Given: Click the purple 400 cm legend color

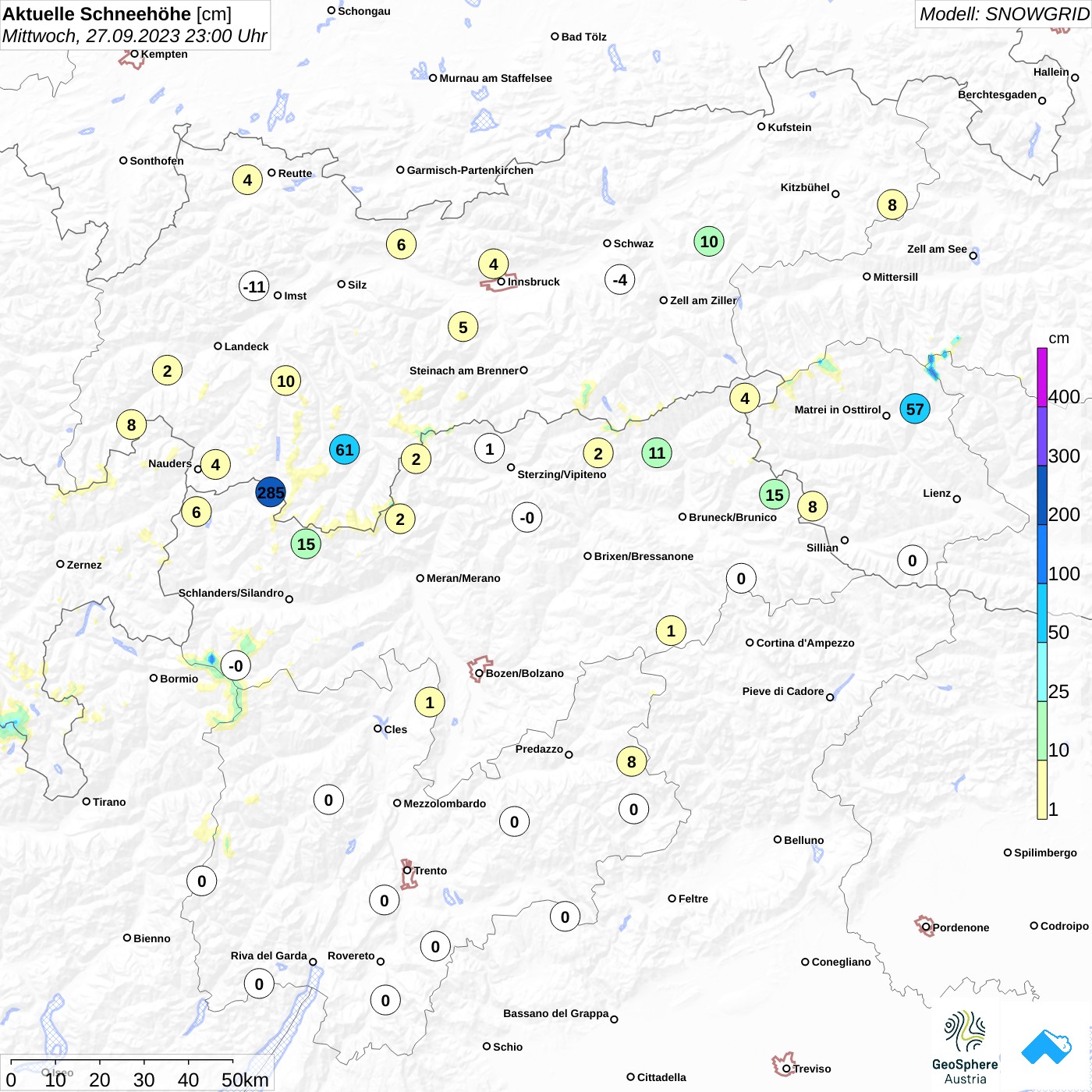Looking at the screenshot, I should click(1042, 378).
